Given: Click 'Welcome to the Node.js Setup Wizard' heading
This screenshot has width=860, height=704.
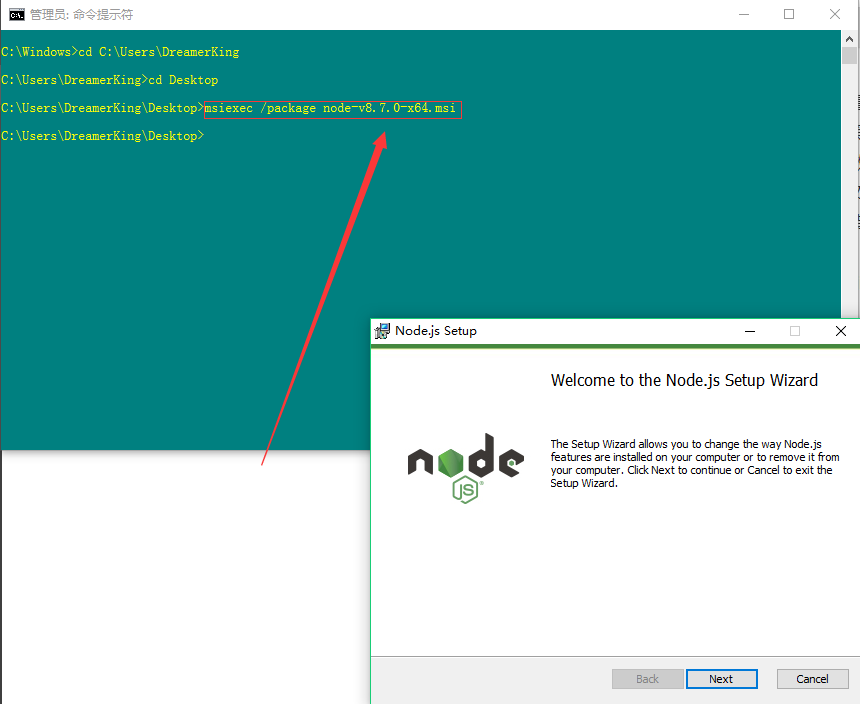Looking at the screenshot, I should click(684, 380).
